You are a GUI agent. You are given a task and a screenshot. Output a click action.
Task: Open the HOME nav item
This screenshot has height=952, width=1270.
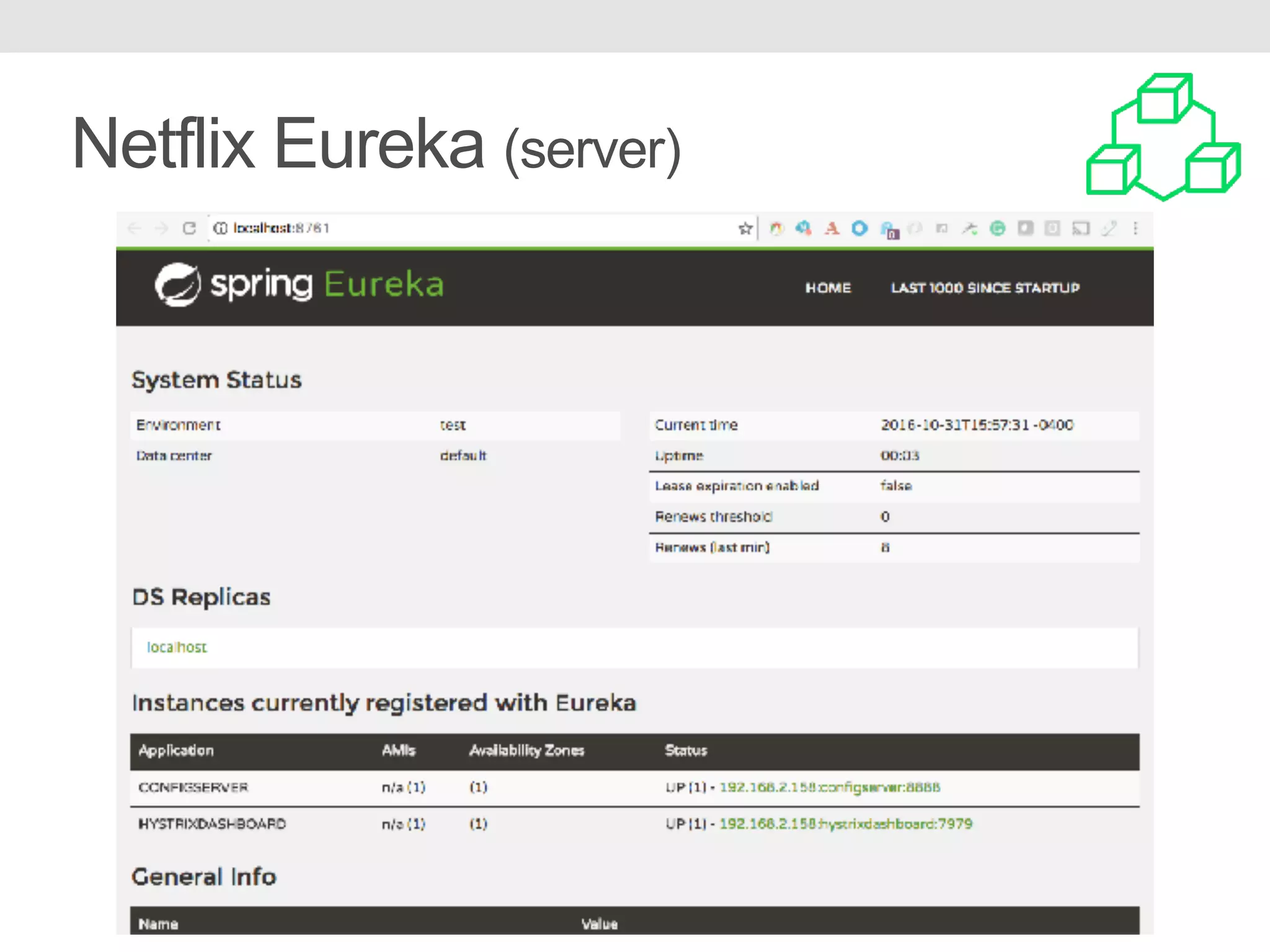[828, 288]
